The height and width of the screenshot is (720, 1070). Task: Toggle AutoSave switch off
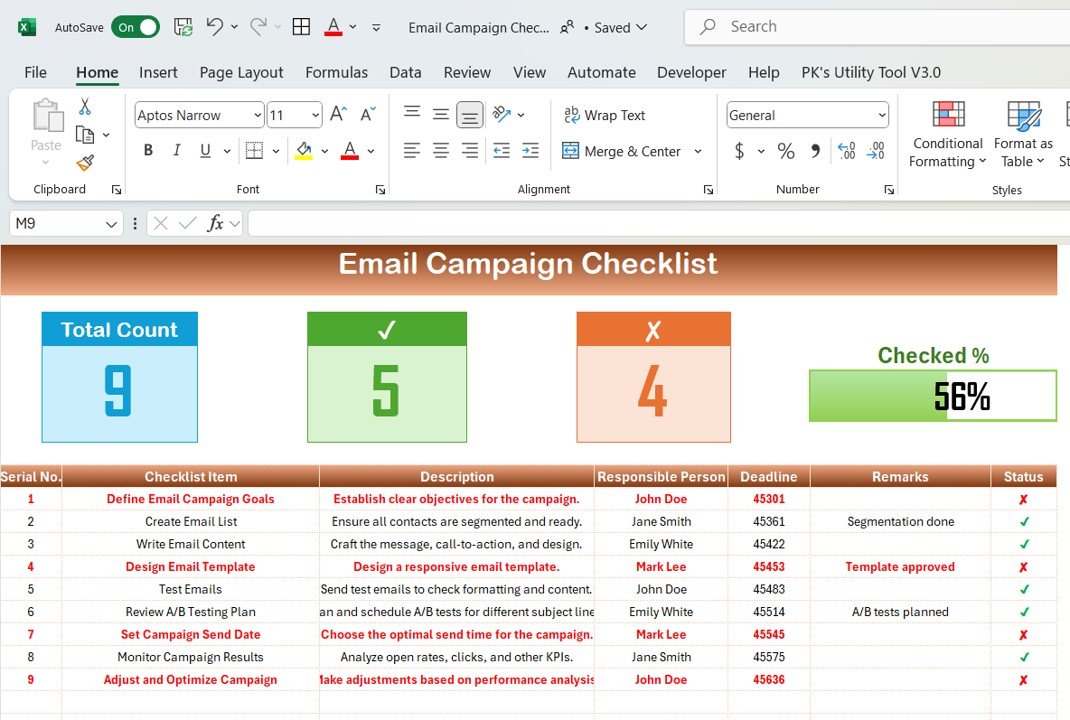click(x=135, y=27)
